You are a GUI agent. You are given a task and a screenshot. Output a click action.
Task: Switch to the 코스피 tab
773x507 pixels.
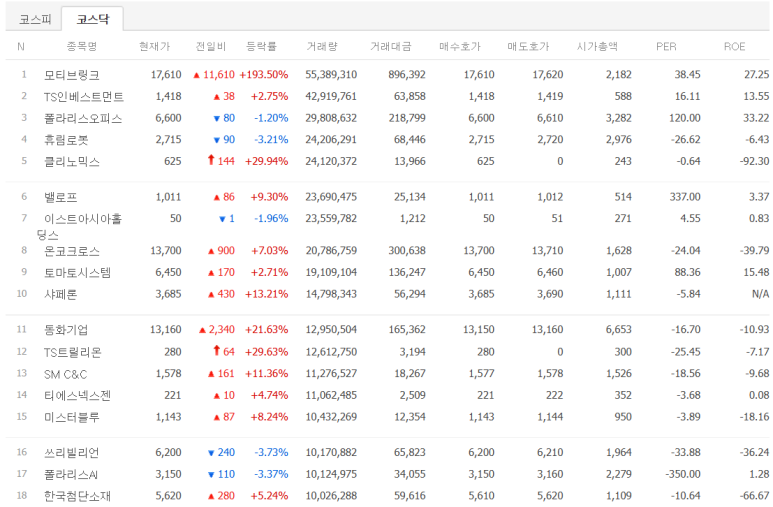35,19
